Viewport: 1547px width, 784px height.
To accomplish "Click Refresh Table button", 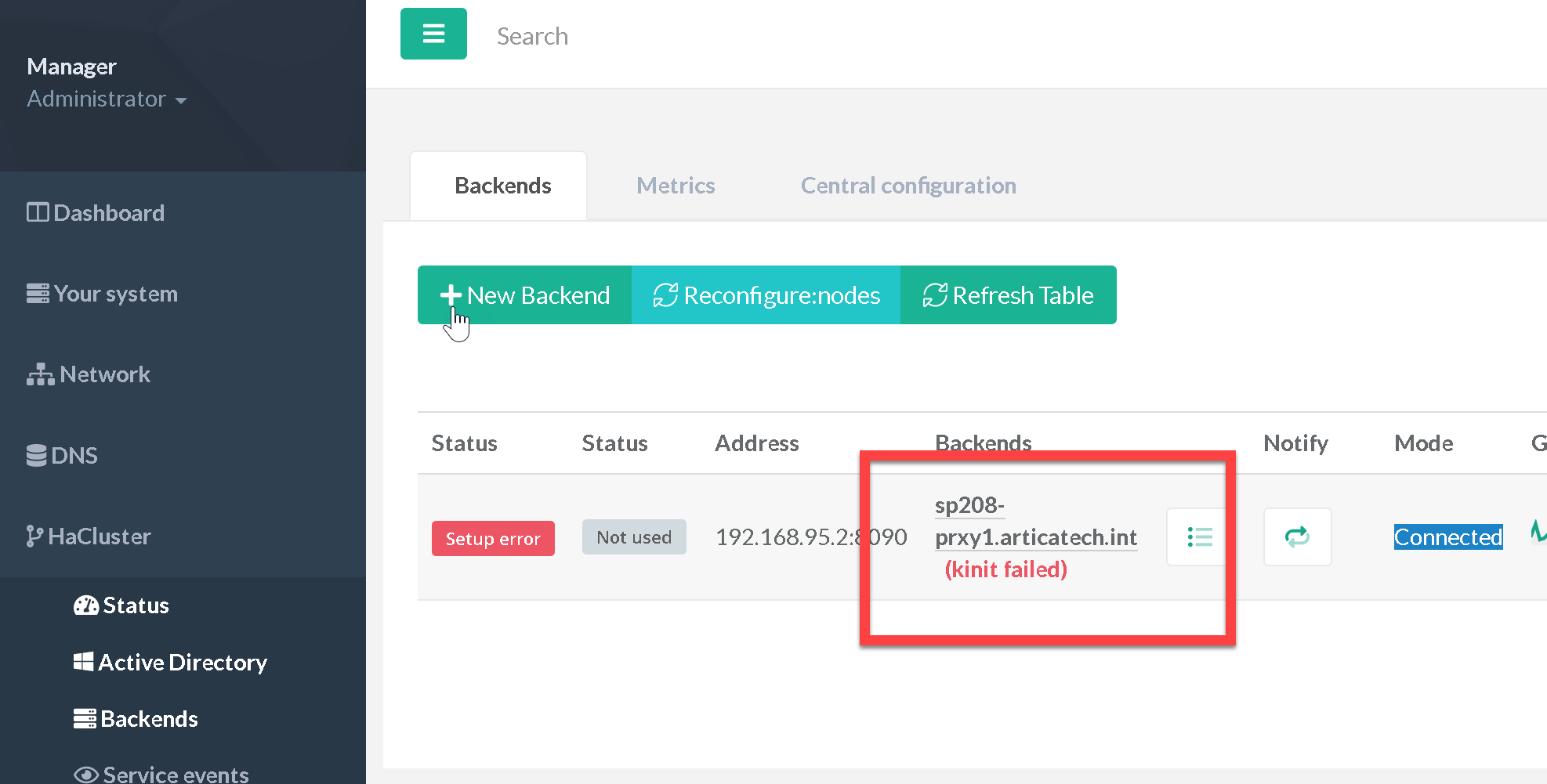I will pos(1008,295).
